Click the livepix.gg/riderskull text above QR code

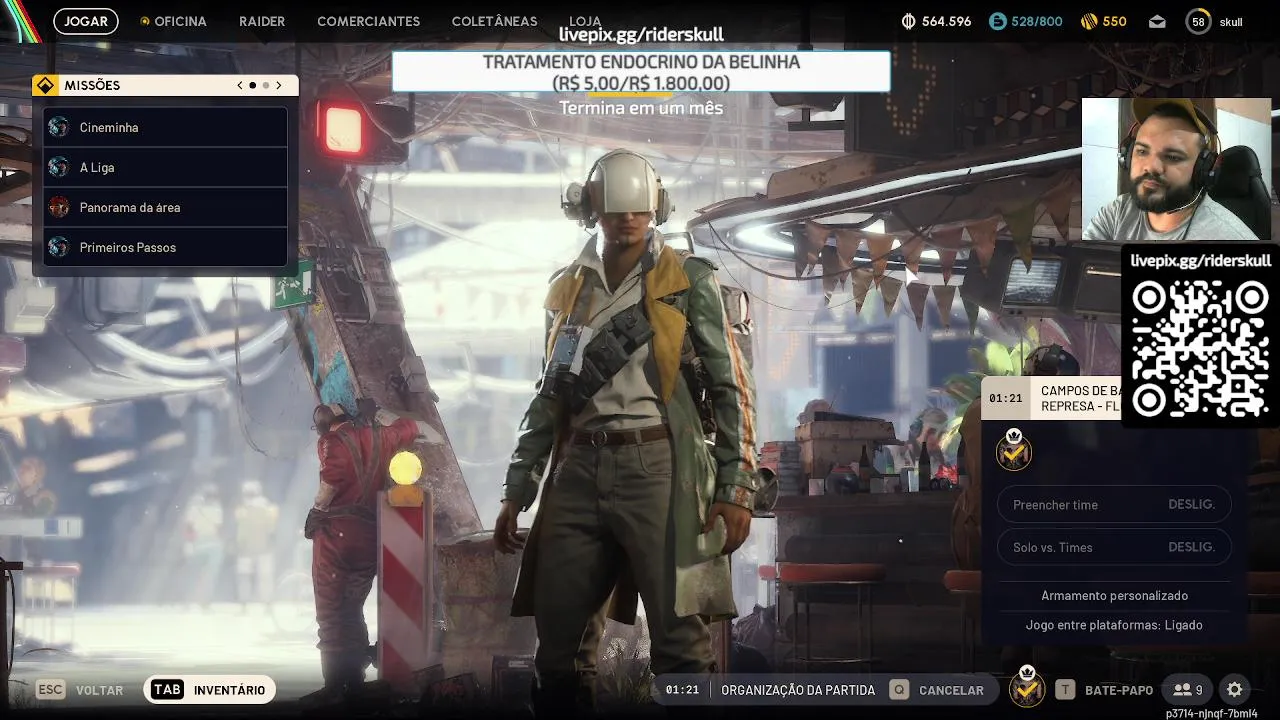click(x=1200, y=261)
